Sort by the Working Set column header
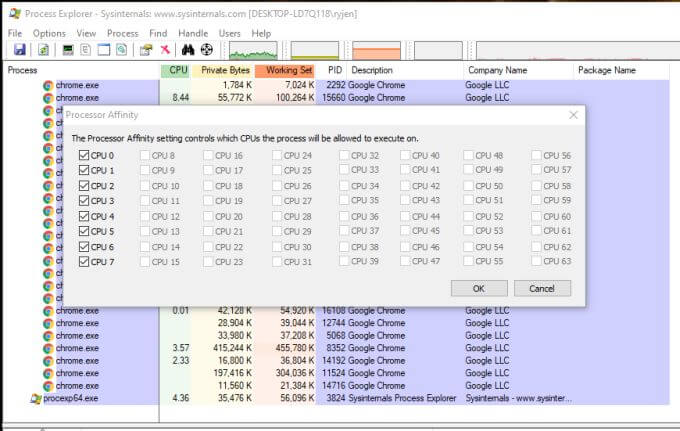680x431 pixels. pyautogui.click(x=285, y=70)
